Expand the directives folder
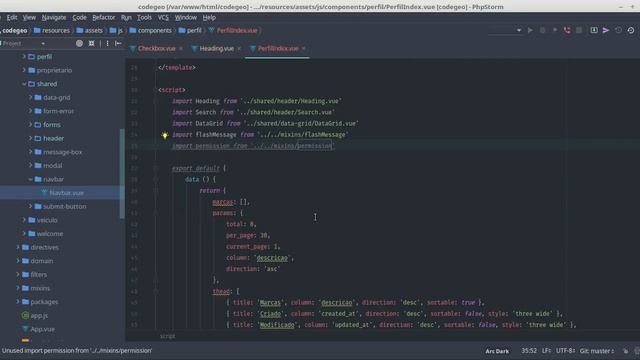 pos(18,247)
